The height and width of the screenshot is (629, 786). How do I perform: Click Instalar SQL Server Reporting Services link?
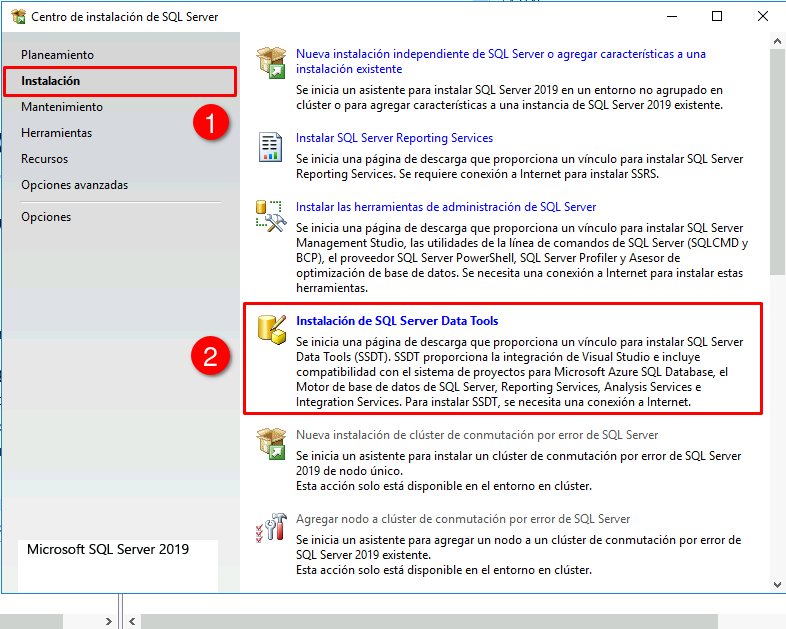[x=394, y=138]
